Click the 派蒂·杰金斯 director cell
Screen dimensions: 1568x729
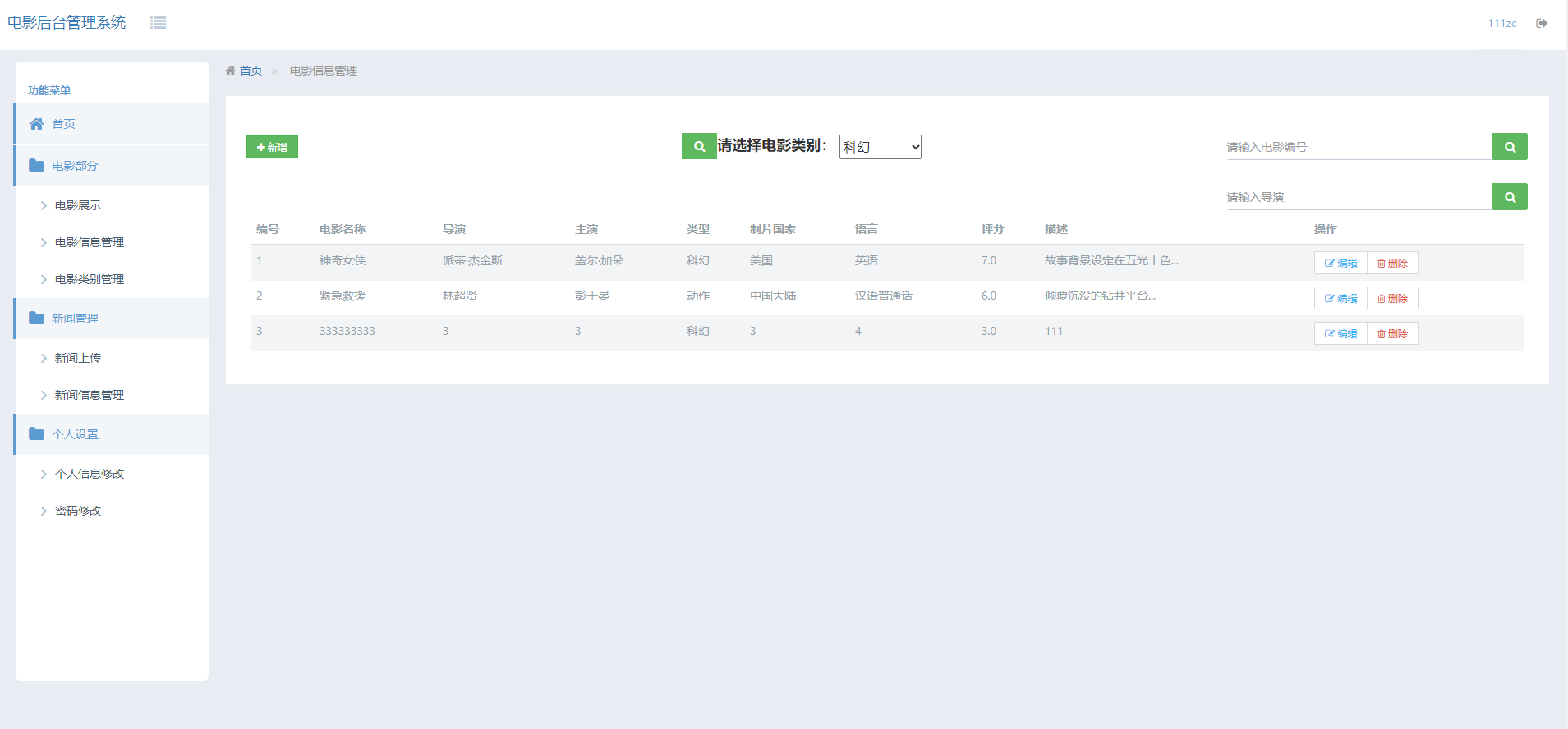pos(472,260)
